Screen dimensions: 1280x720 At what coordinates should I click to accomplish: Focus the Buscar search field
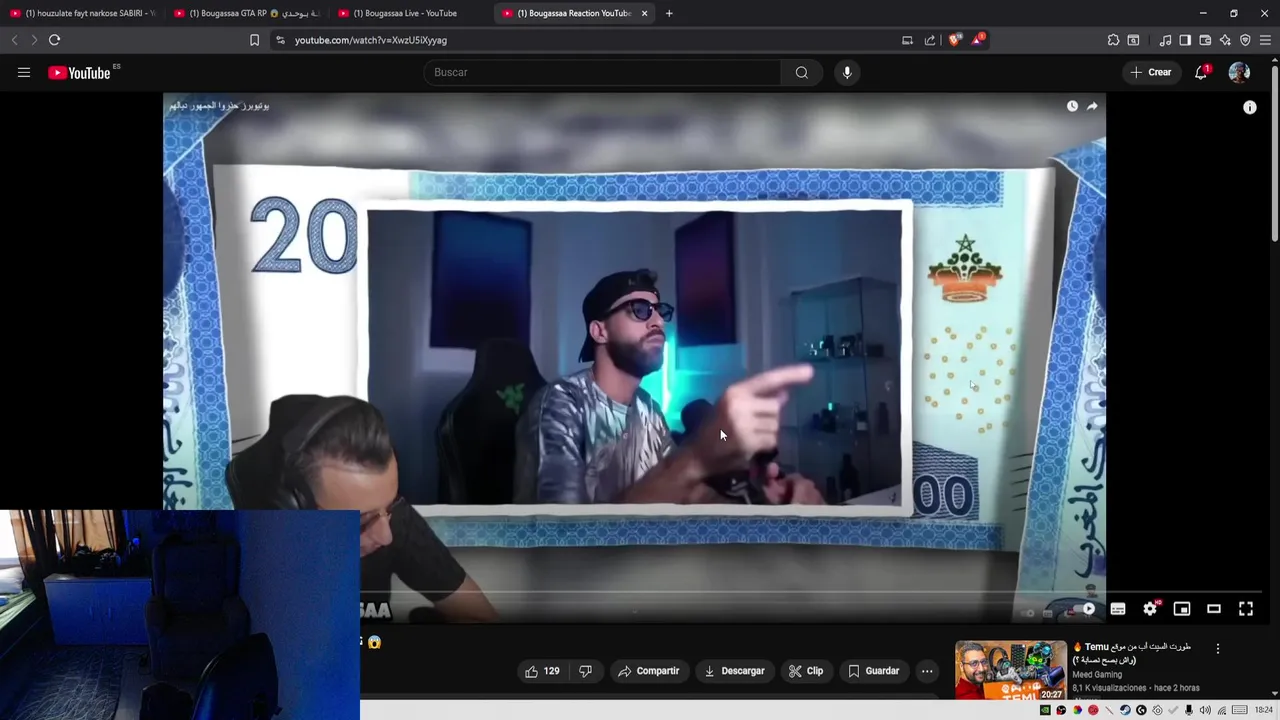coord(602,72)
